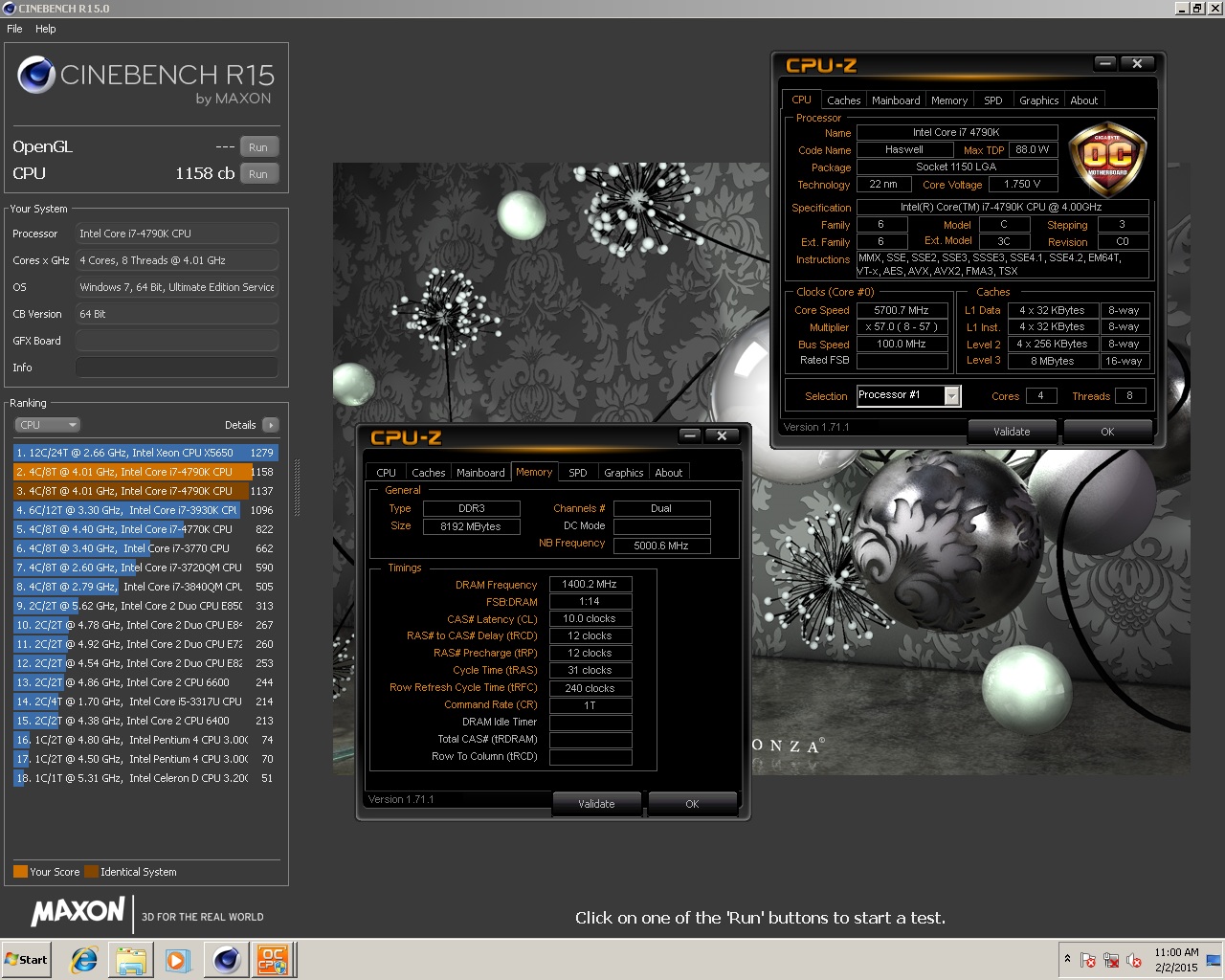1225x980 pixels.
Task: Click Validate in CPU-Z Memory window
Action: pos(596,804)
